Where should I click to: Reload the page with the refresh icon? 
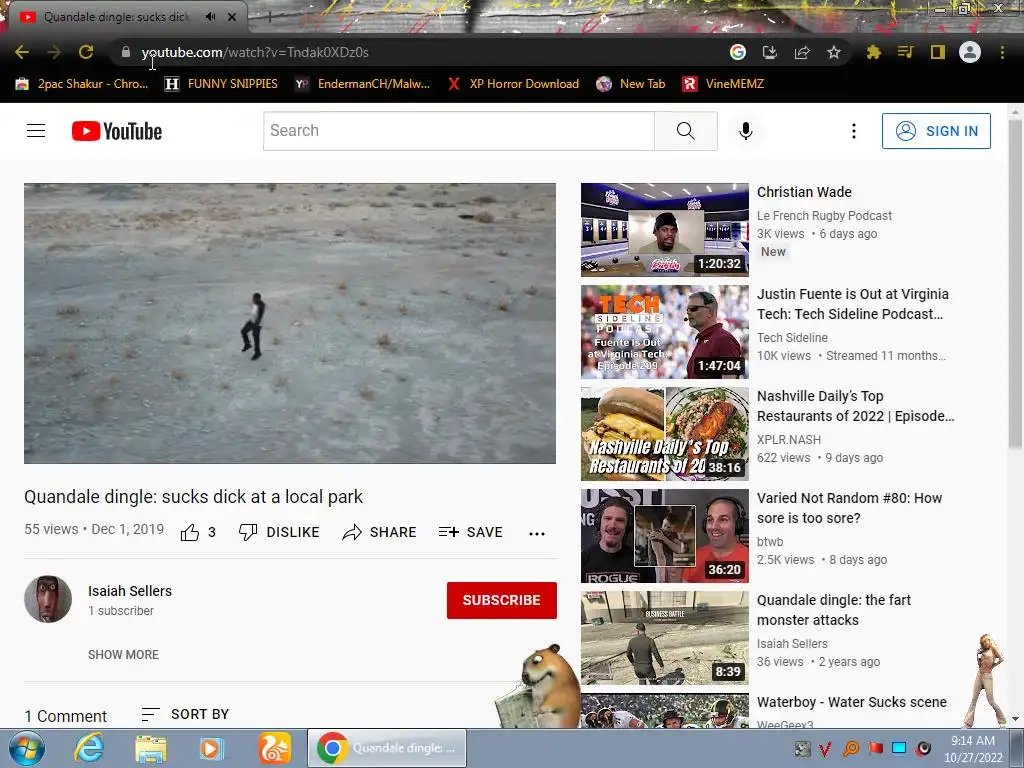pos(86,52)
